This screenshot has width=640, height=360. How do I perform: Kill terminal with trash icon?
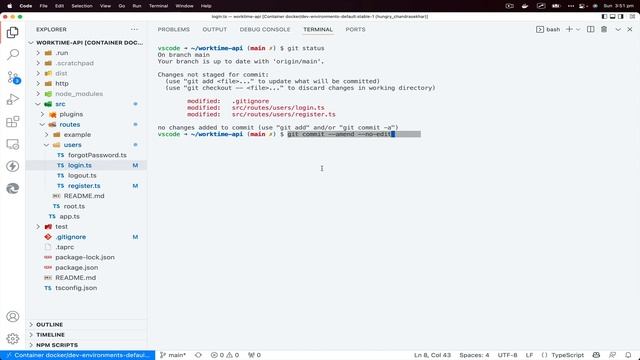point(604,29)
